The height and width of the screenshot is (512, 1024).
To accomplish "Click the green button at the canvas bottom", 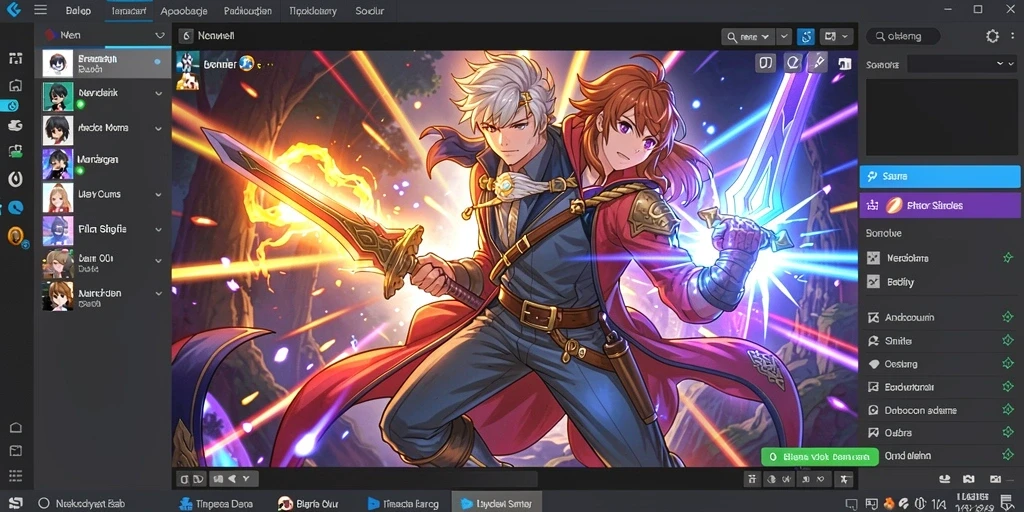I will click(820, 456).
